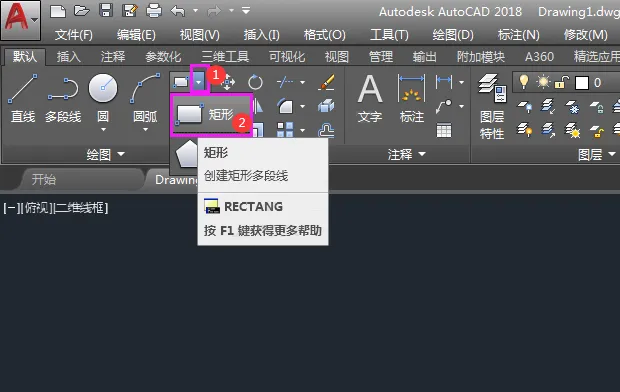Undo the last action using arrow icon

click(x=178, y=11)
